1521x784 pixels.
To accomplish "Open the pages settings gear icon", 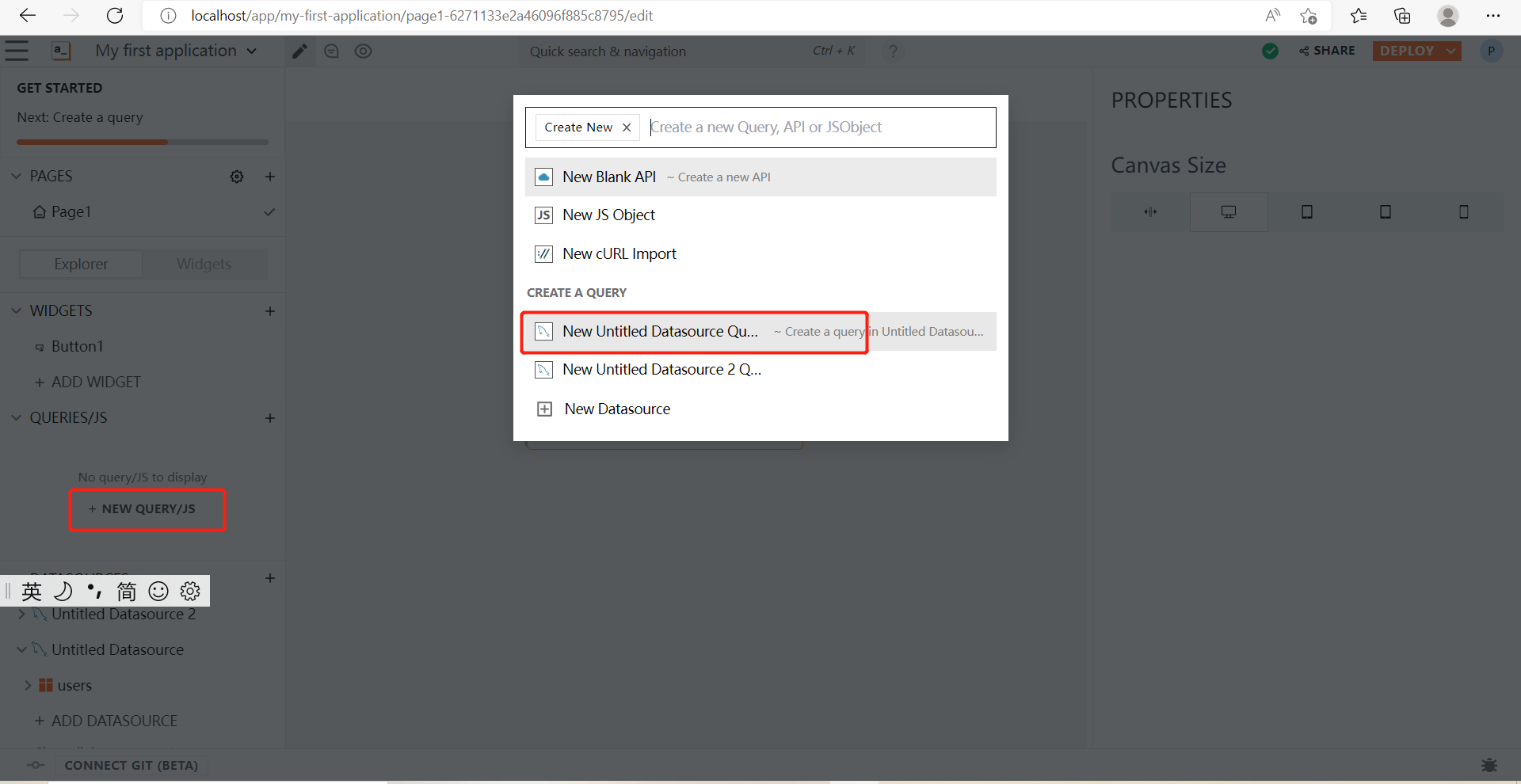I will [237, 177].
